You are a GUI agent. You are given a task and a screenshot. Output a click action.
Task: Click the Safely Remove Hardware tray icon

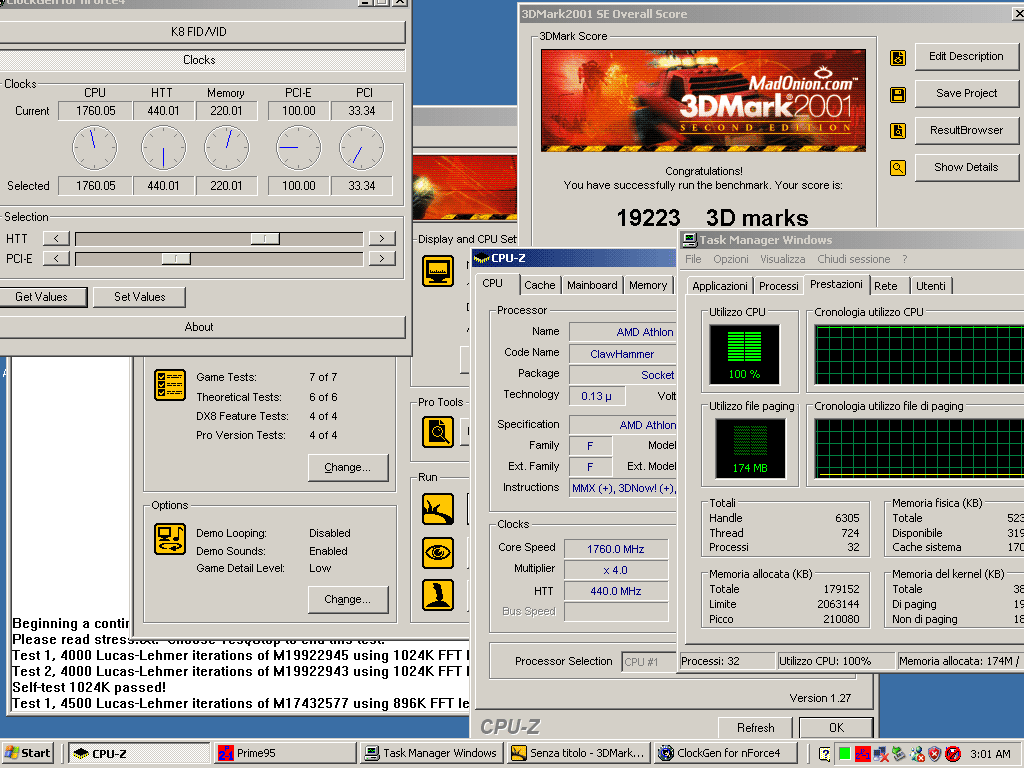(899, 754)
